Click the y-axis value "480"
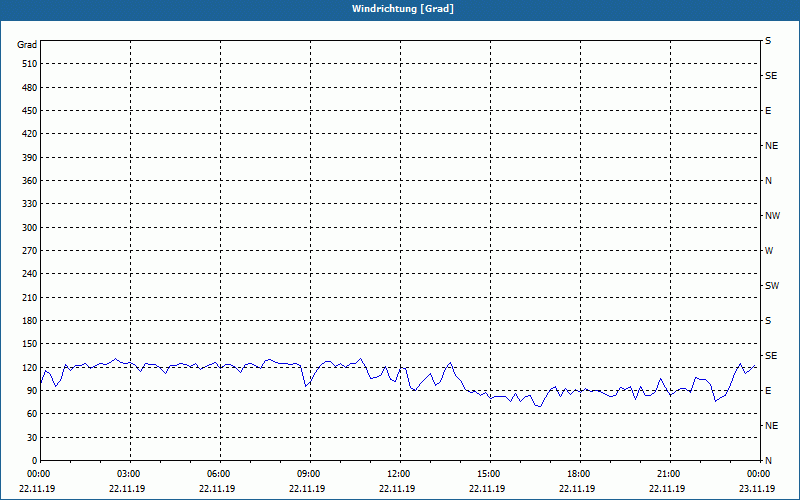The height and width of the screenshot is (500, 800). [30, 87]
